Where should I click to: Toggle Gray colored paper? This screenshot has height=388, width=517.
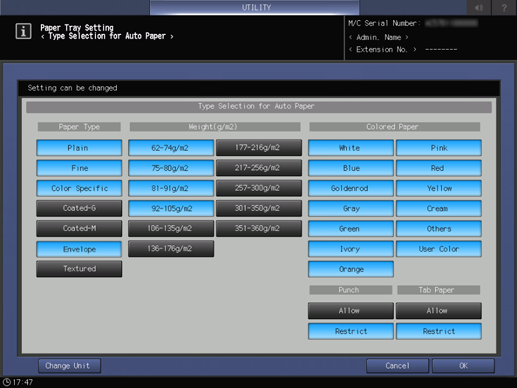(x=351, y=208)
